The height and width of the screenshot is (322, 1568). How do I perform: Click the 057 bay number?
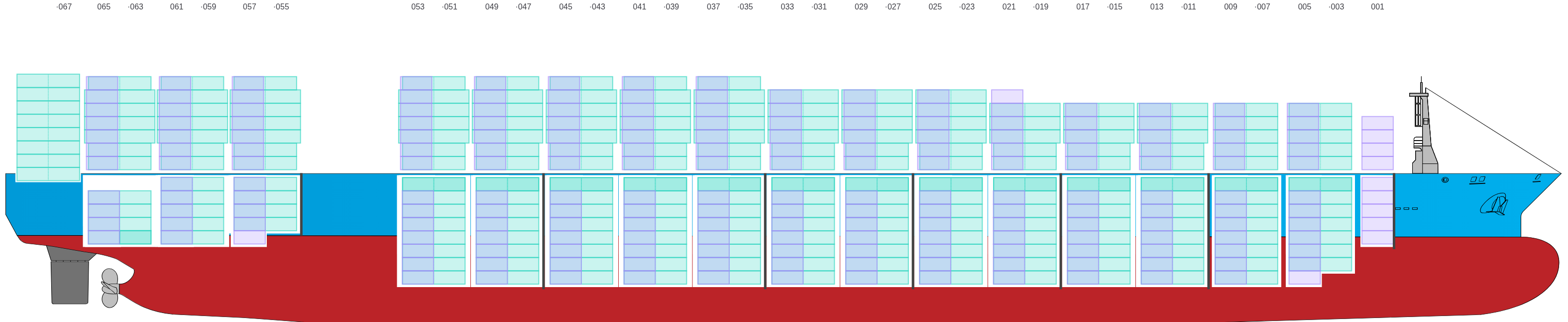pyautogui.click(x=249, y=6)
